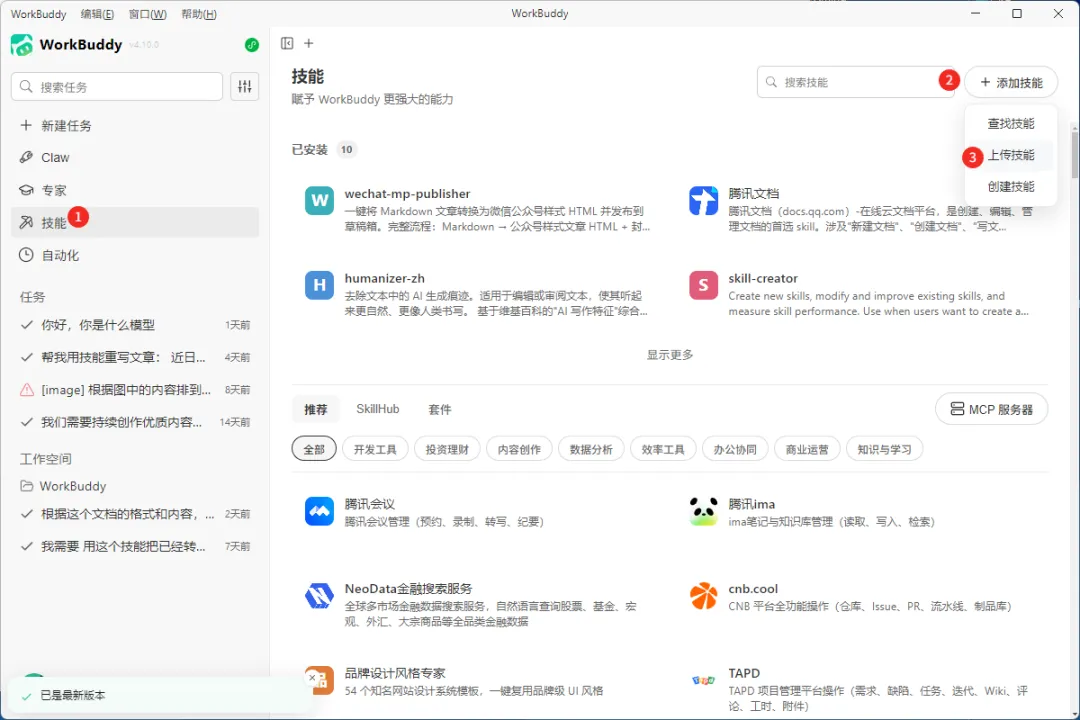Select the 效率工具 category filter
Screen dimensions: 1080x720
tap(663, 449)
